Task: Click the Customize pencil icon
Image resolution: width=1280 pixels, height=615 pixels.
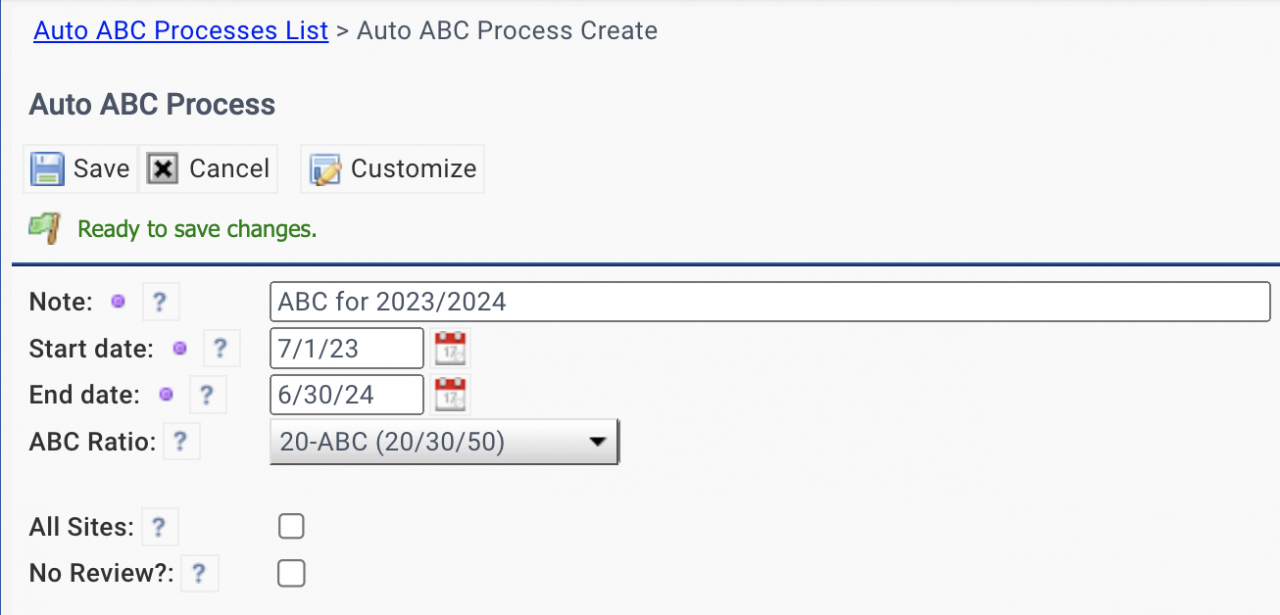Action: (325, 169)
